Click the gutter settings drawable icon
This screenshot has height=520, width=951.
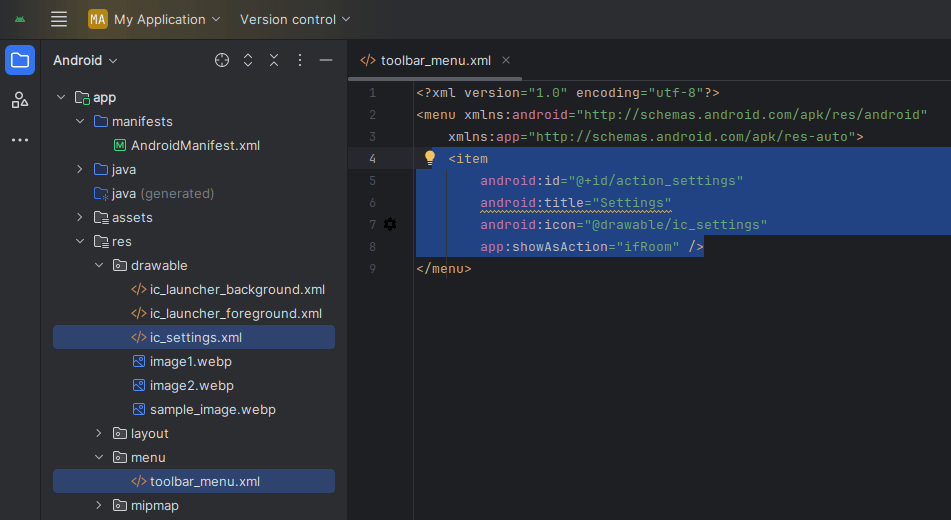390,224
